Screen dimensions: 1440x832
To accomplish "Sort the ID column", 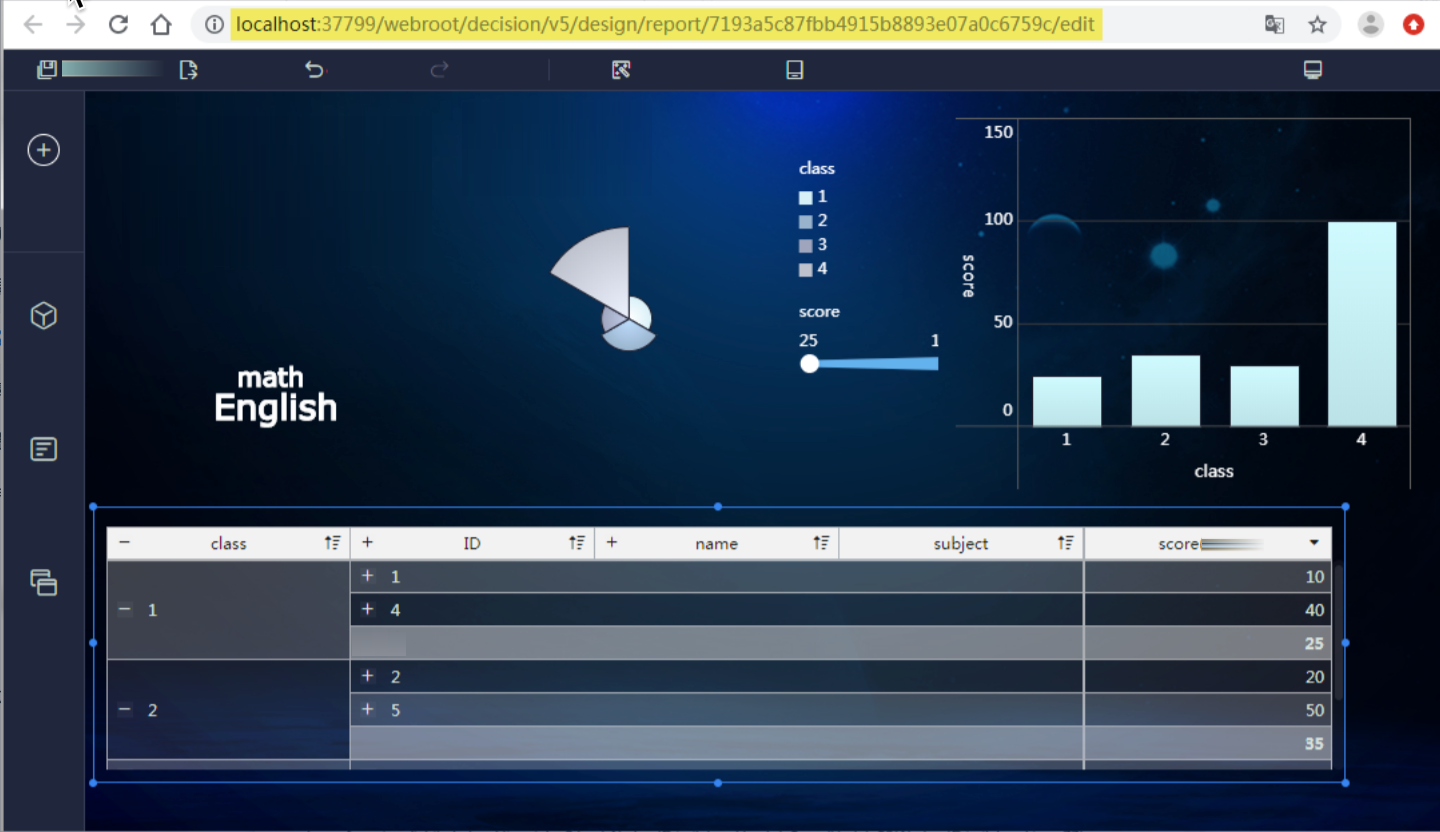I will pyautogui.click(x=577, y=543).
